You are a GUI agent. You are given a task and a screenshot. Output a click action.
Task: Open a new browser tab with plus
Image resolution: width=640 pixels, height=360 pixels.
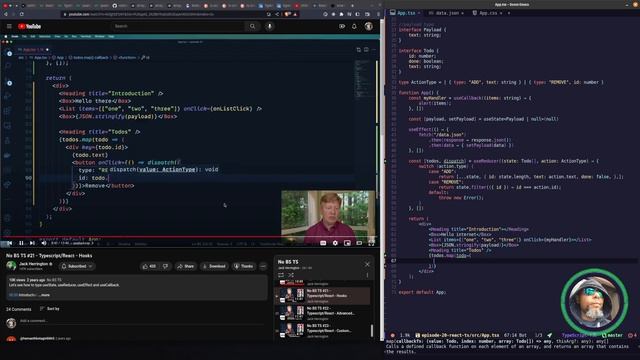(352, 6)
